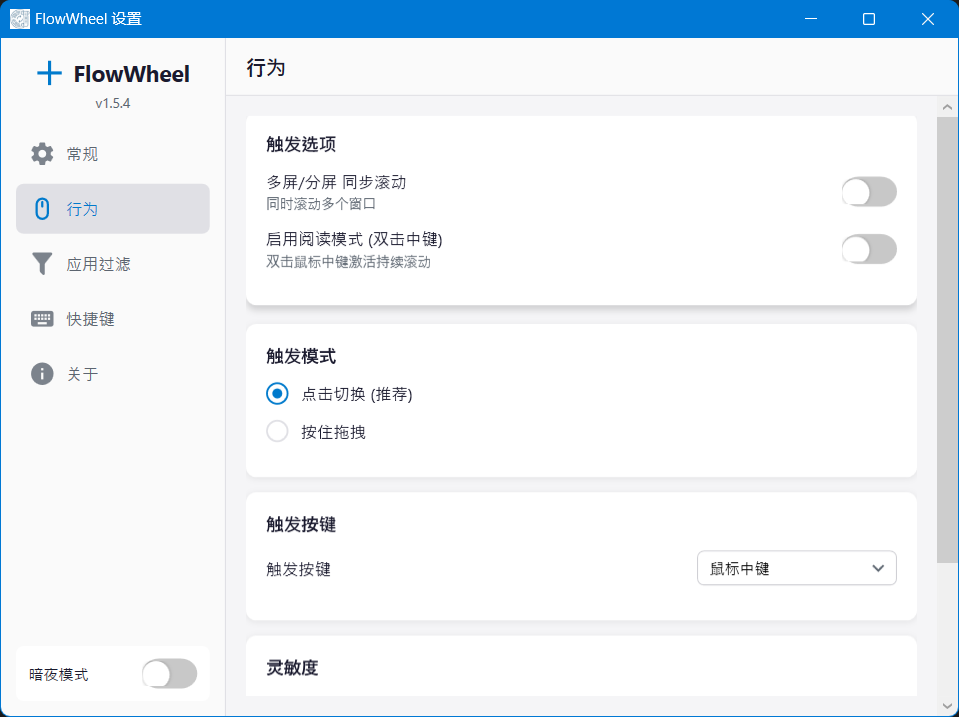Open the 鼠标中键 dropdown
Image resolution: width=959 pixels, height=717 pixels.
796,568
